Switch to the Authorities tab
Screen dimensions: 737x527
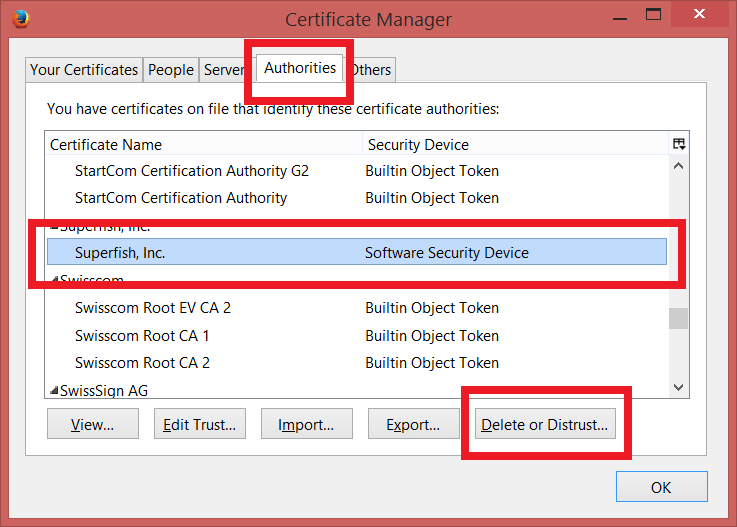[x=299, y=68]
